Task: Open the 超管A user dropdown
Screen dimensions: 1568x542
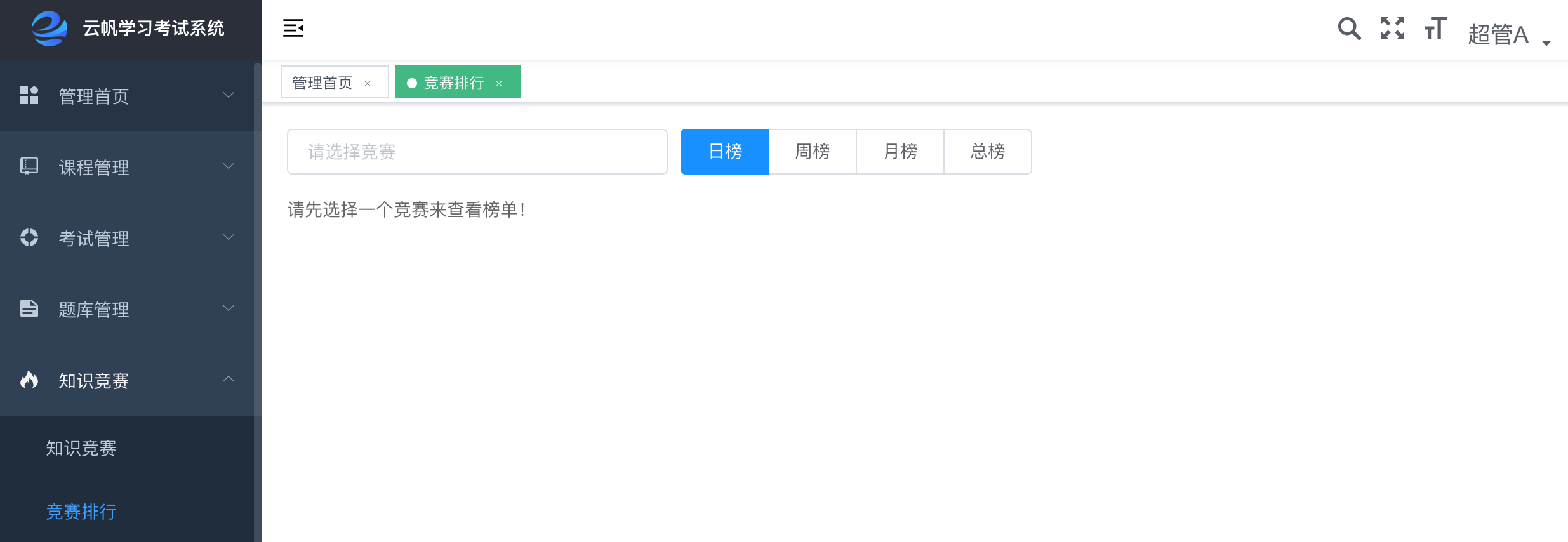Action: click(x=1509, y=34)
